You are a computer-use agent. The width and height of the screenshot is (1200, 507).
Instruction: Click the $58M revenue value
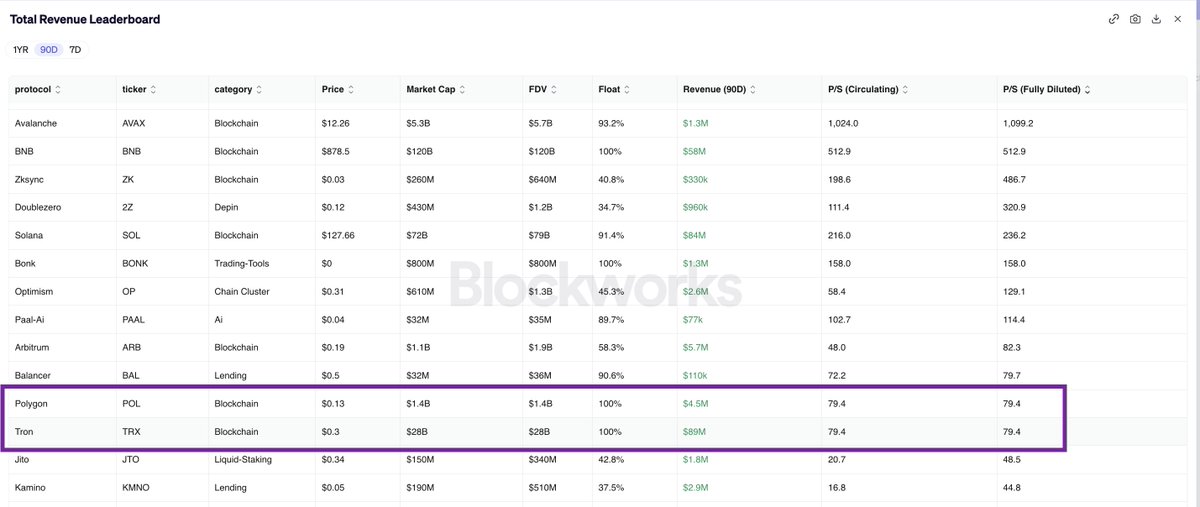click(x=694, y=151)
